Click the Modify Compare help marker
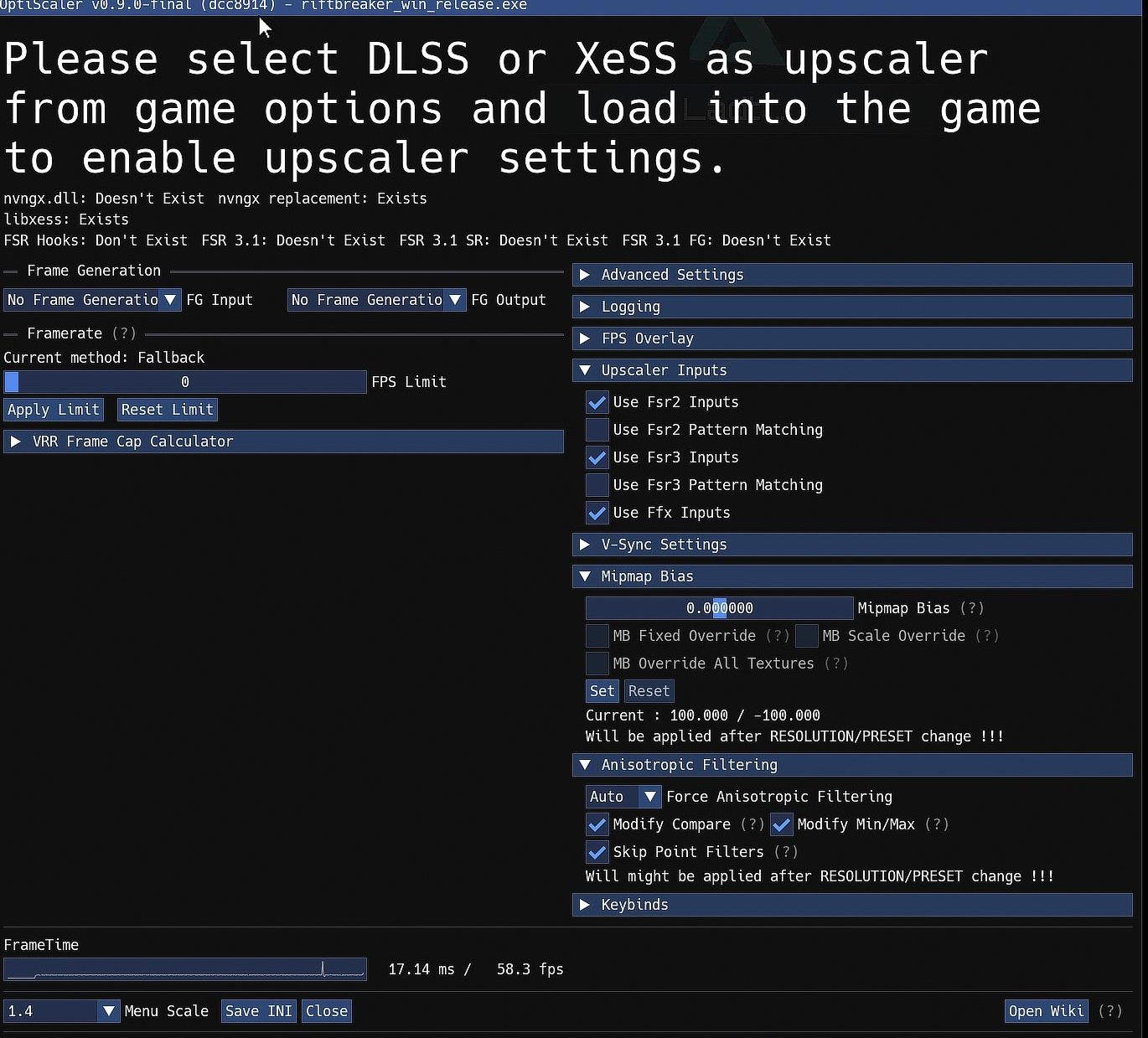 [752, 824]
